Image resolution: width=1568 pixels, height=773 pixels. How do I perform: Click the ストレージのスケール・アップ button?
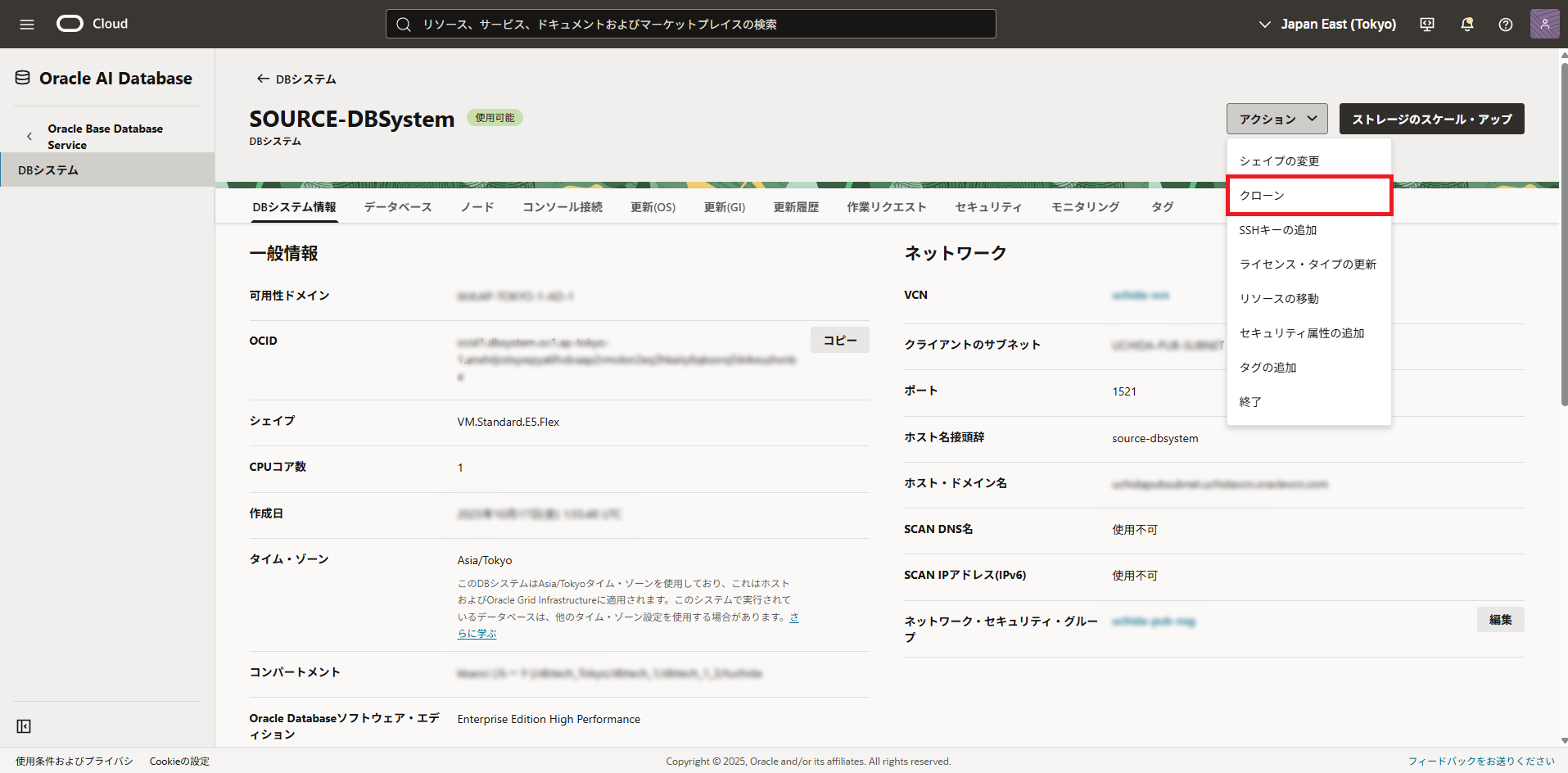pos(1430,119)
